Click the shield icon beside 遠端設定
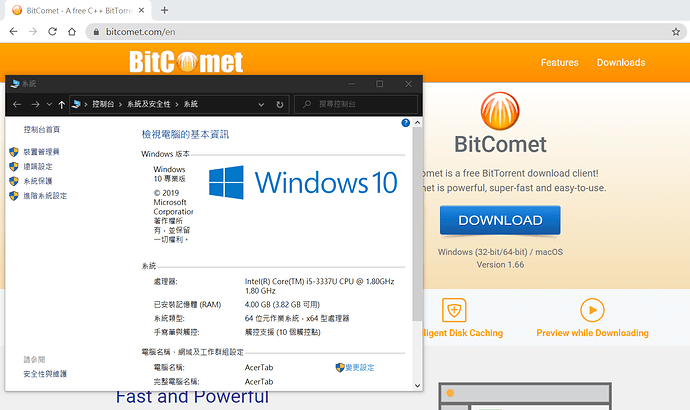The image size is (690, 410). (14, 166)
